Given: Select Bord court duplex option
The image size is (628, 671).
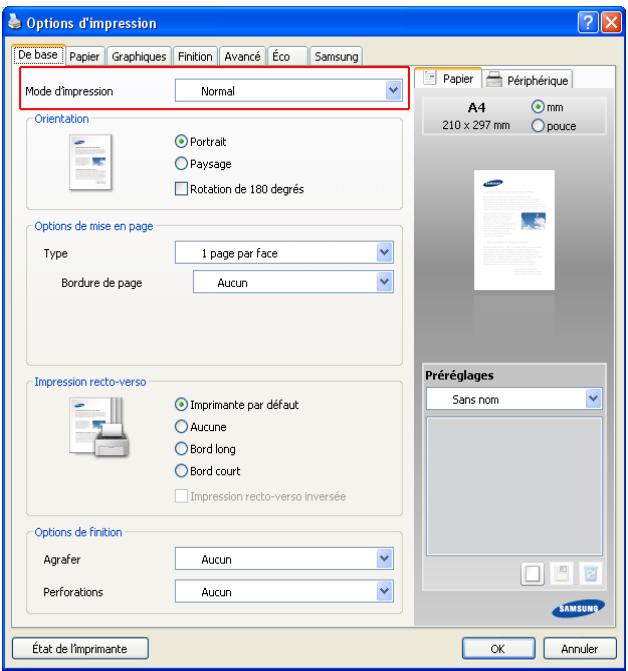Looking at the screenshot, I should pyautogui.click(x=207, y=471).
